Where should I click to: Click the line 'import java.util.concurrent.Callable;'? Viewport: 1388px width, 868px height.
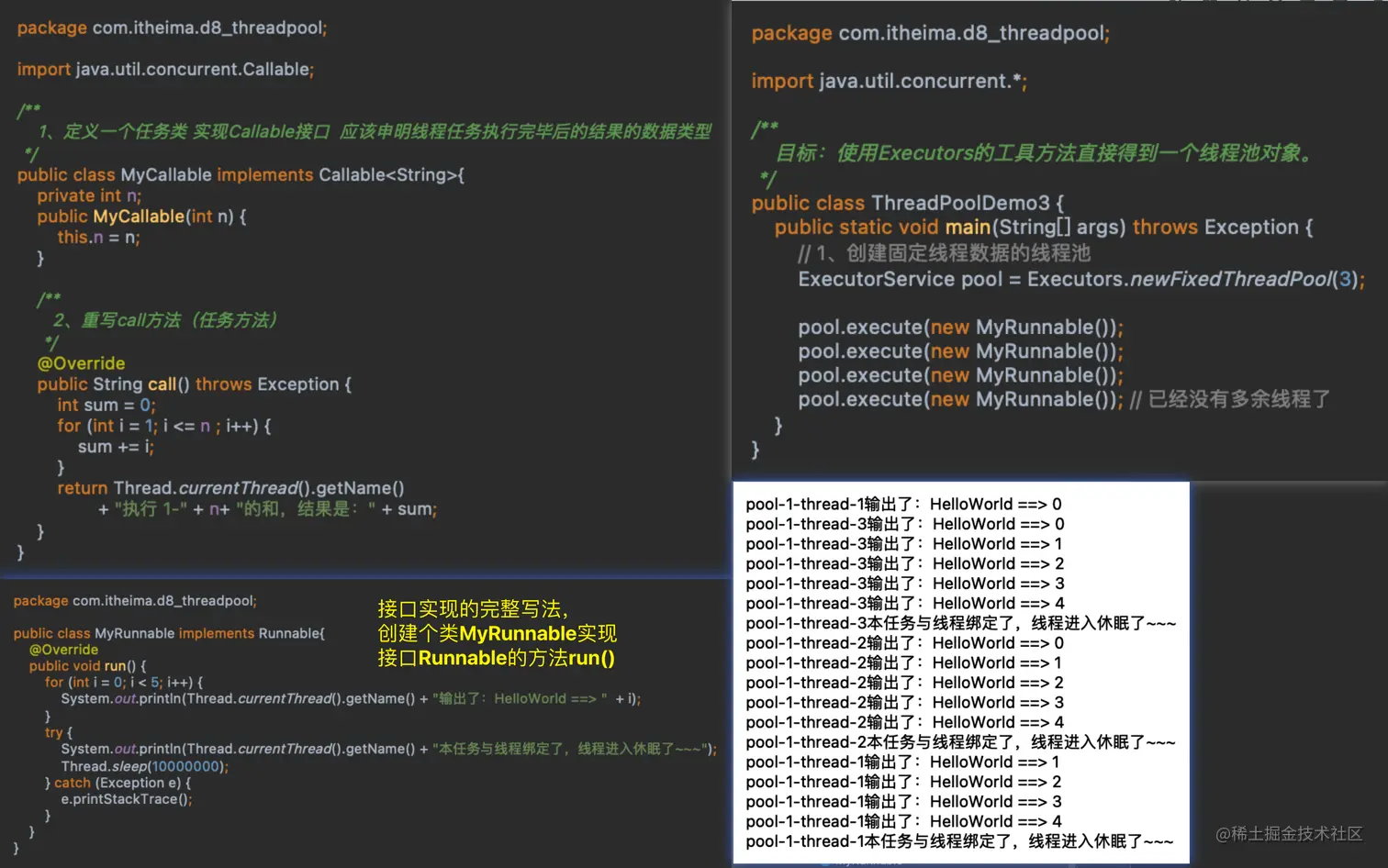(x=165, y=70)
